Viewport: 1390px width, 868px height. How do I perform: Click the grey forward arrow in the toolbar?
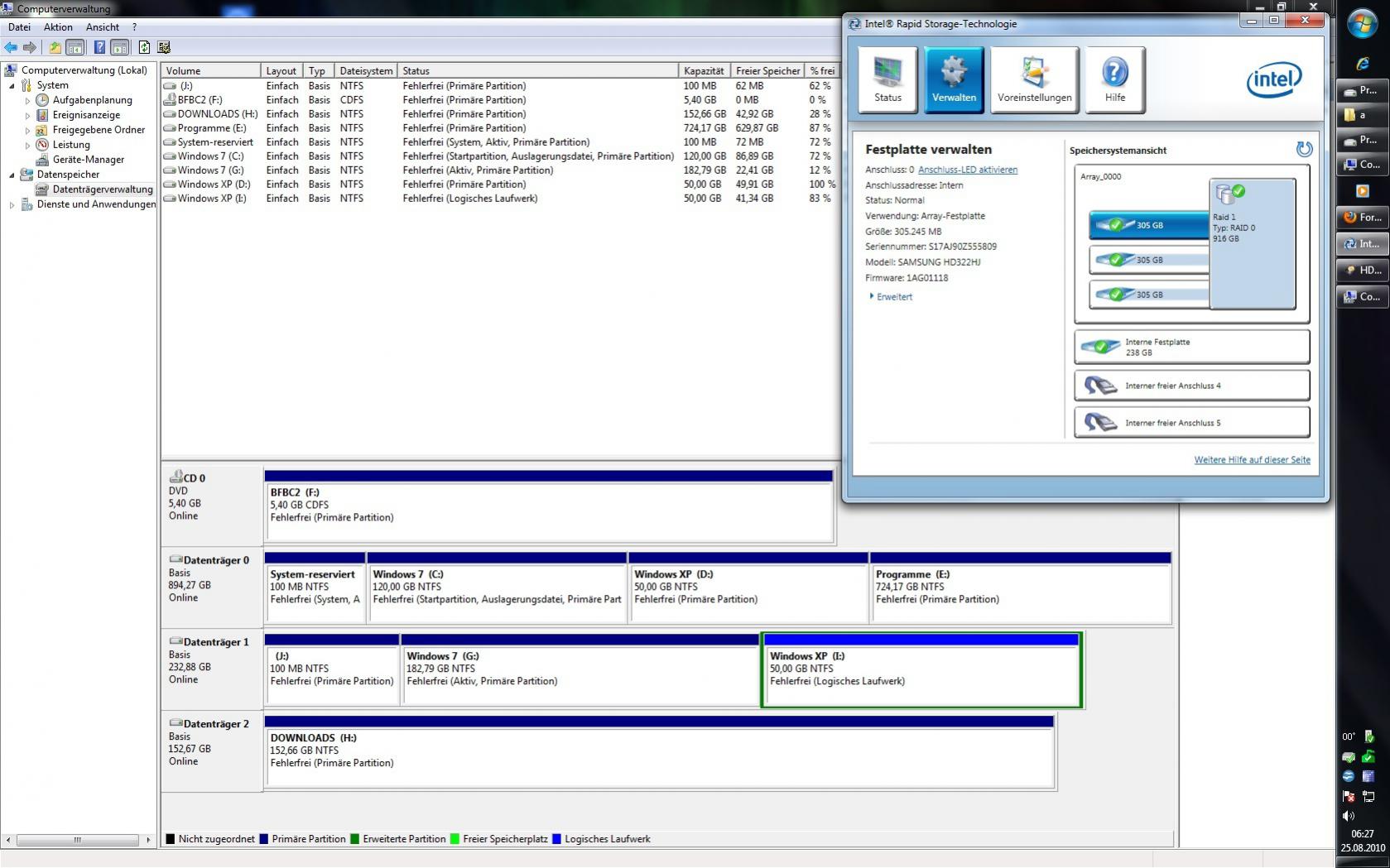(30, 47)
